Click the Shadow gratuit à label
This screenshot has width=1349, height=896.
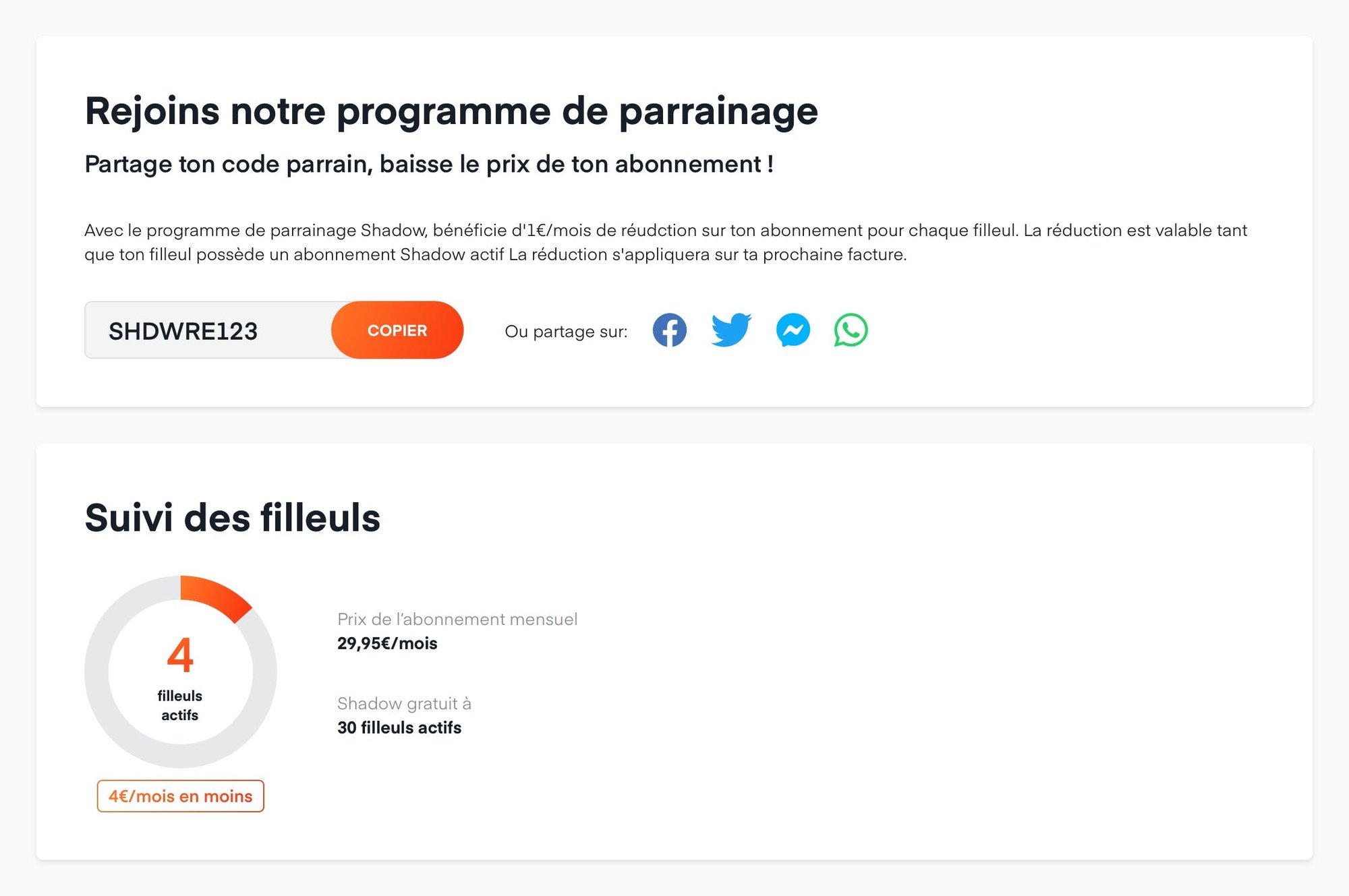point(404,703)
